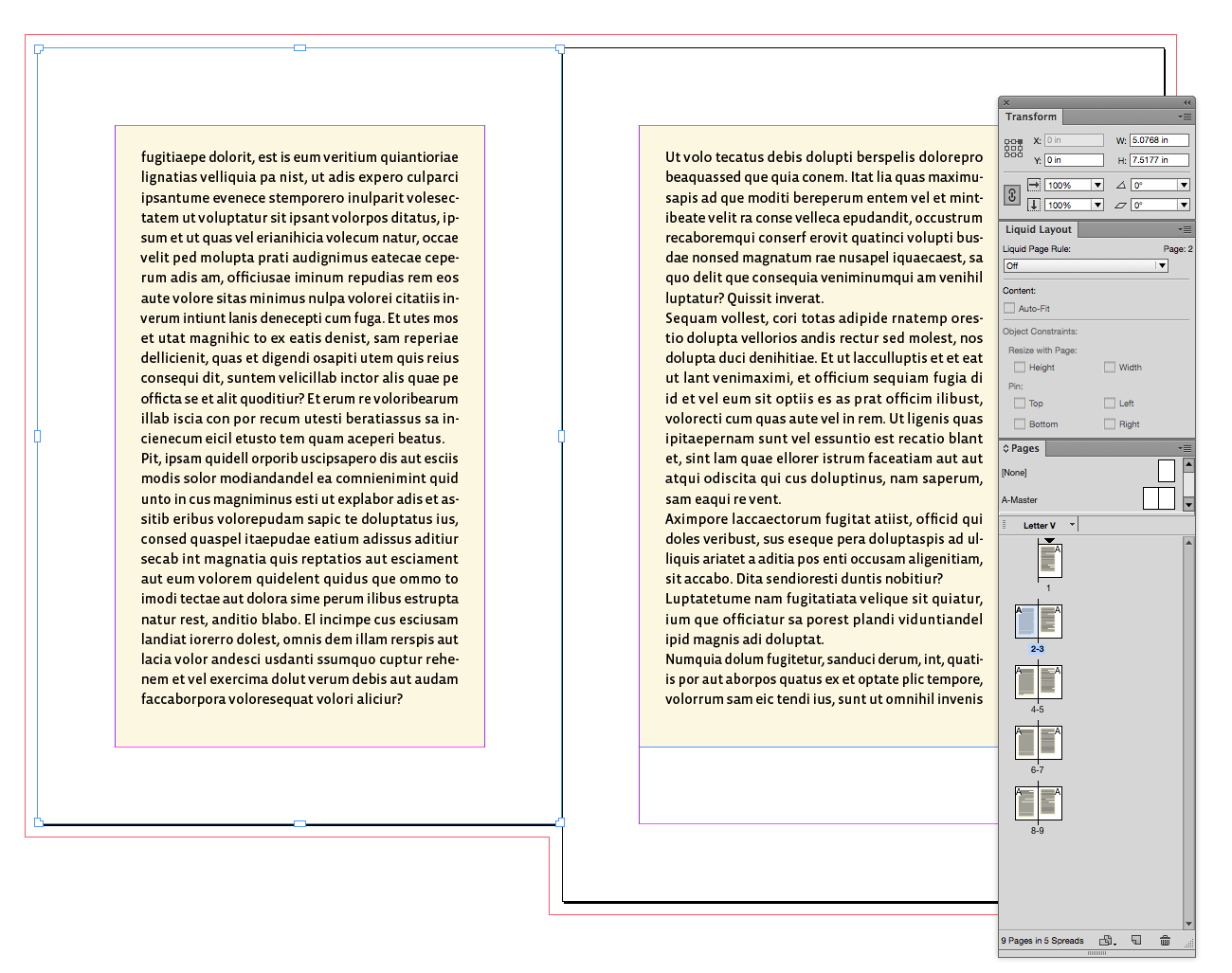Click the left page text frame
The height and width of the screenshot is (973, 1232).
[299, 436]
